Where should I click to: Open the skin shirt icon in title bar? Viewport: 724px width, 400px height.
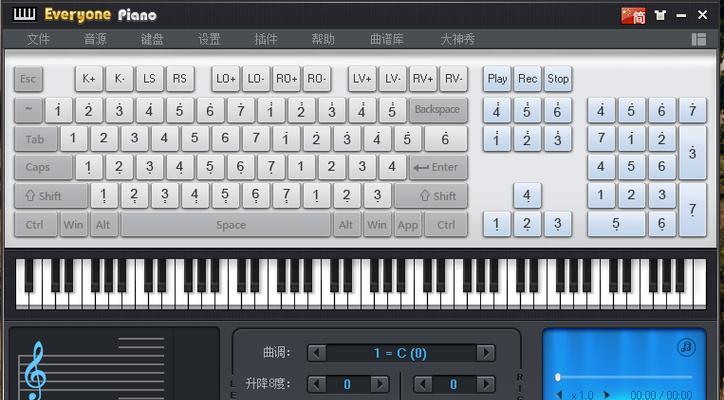tap(660, 16)
